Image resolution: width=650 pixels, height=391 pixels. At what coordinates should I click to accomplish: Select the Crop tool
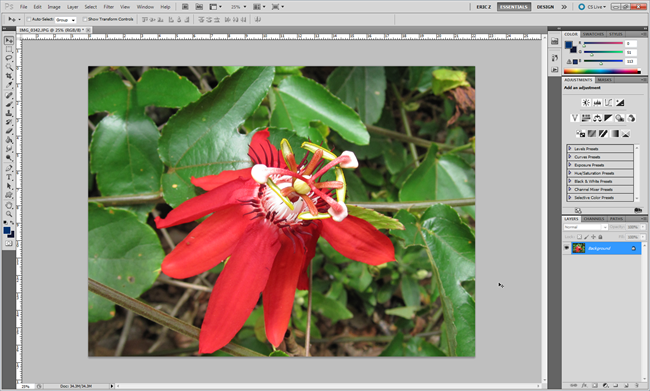tap(9, 76)
